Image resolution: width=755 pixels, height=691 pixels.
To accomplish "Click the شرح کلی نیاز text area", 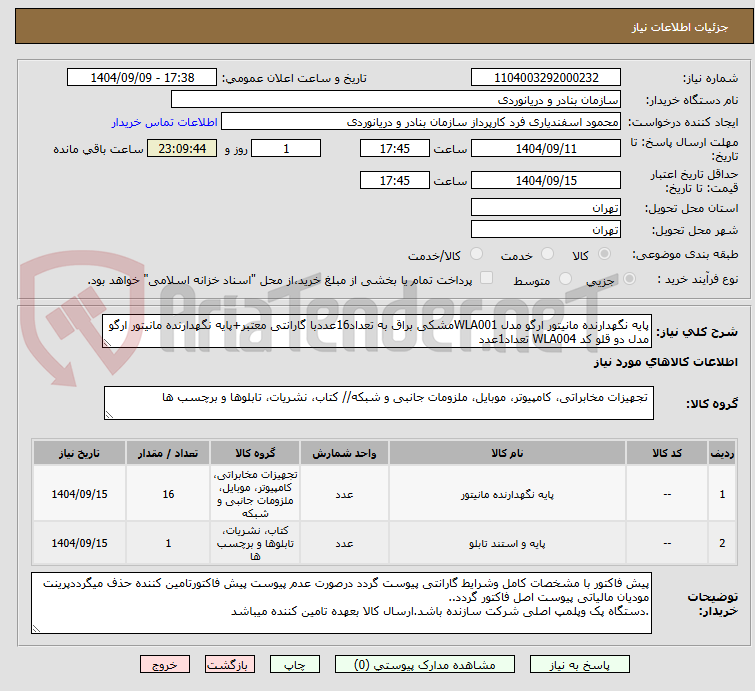I will tap(377, 331).
